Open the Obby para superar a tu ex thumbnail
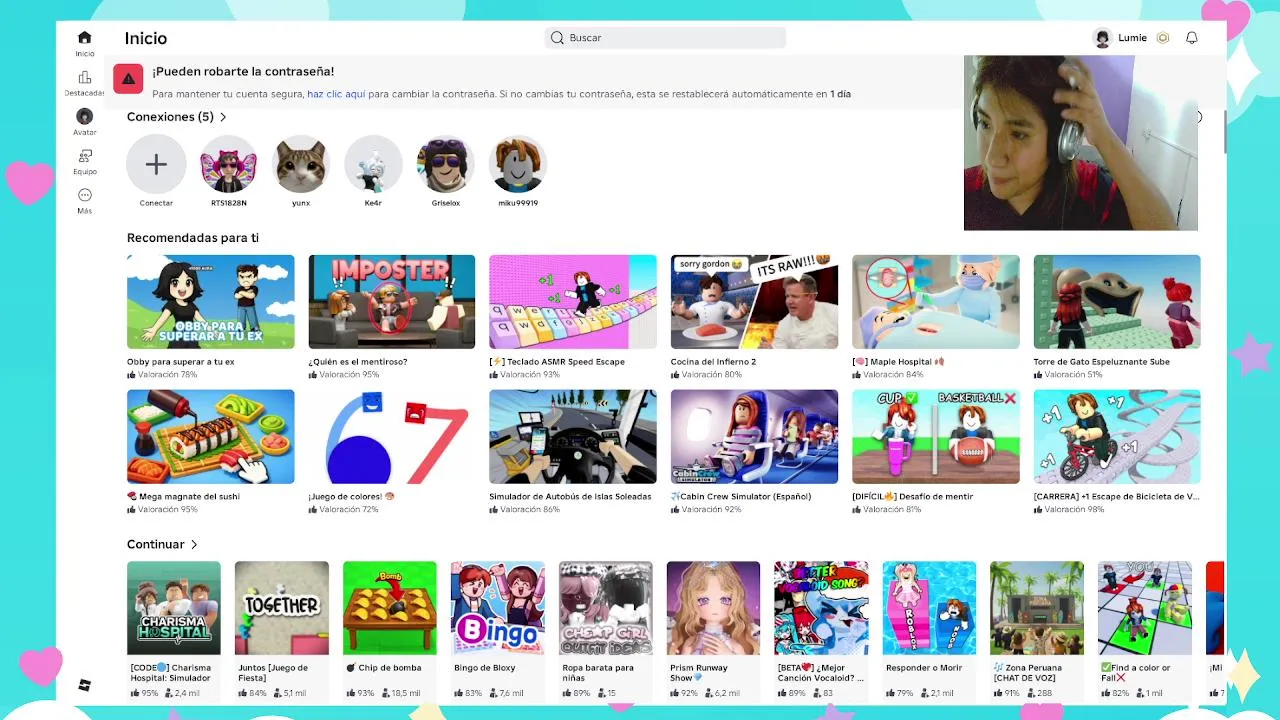 (210, 302)
